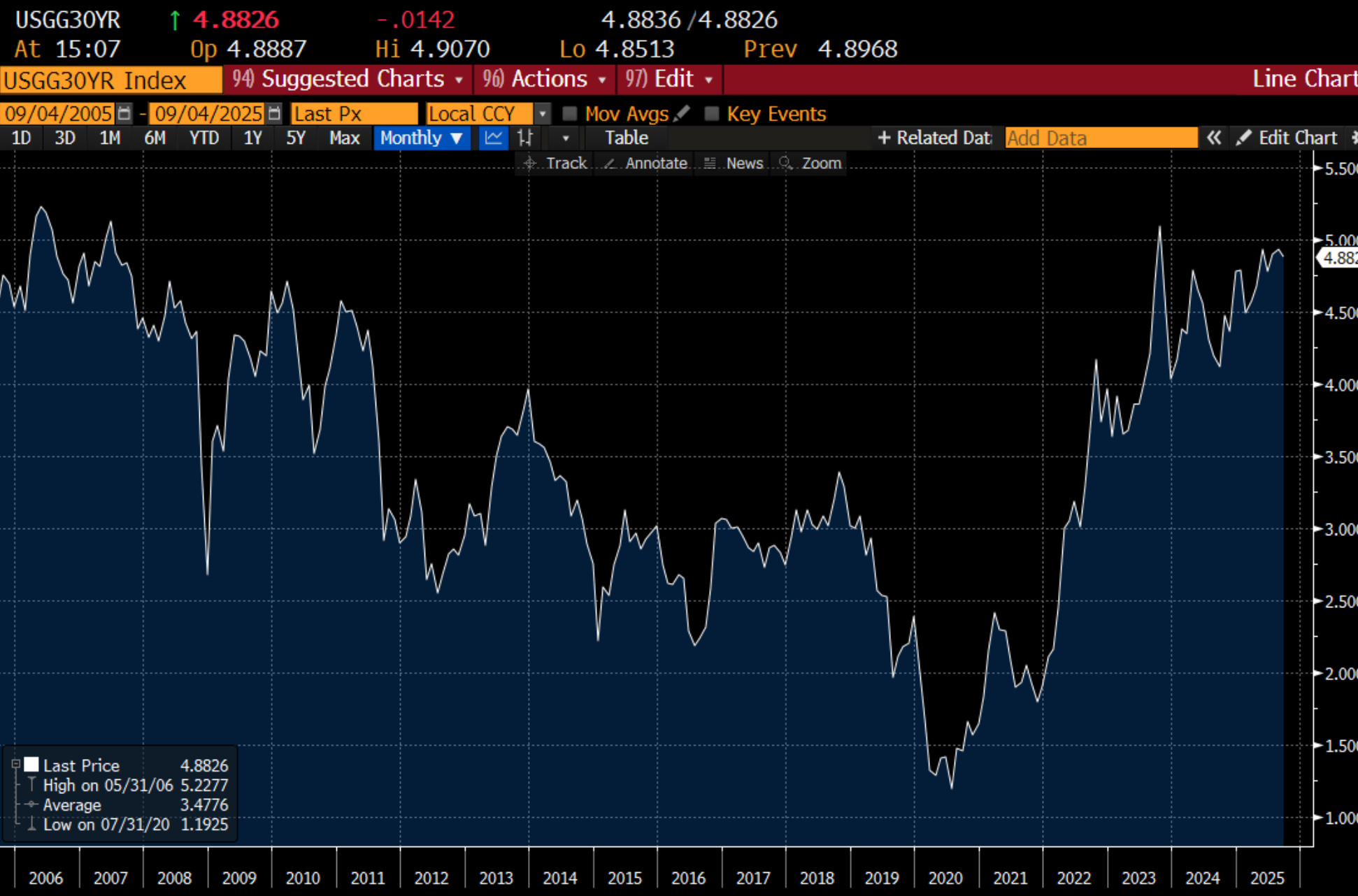
Task: Expand the chart type options arrow
Action: pos(565,138)
